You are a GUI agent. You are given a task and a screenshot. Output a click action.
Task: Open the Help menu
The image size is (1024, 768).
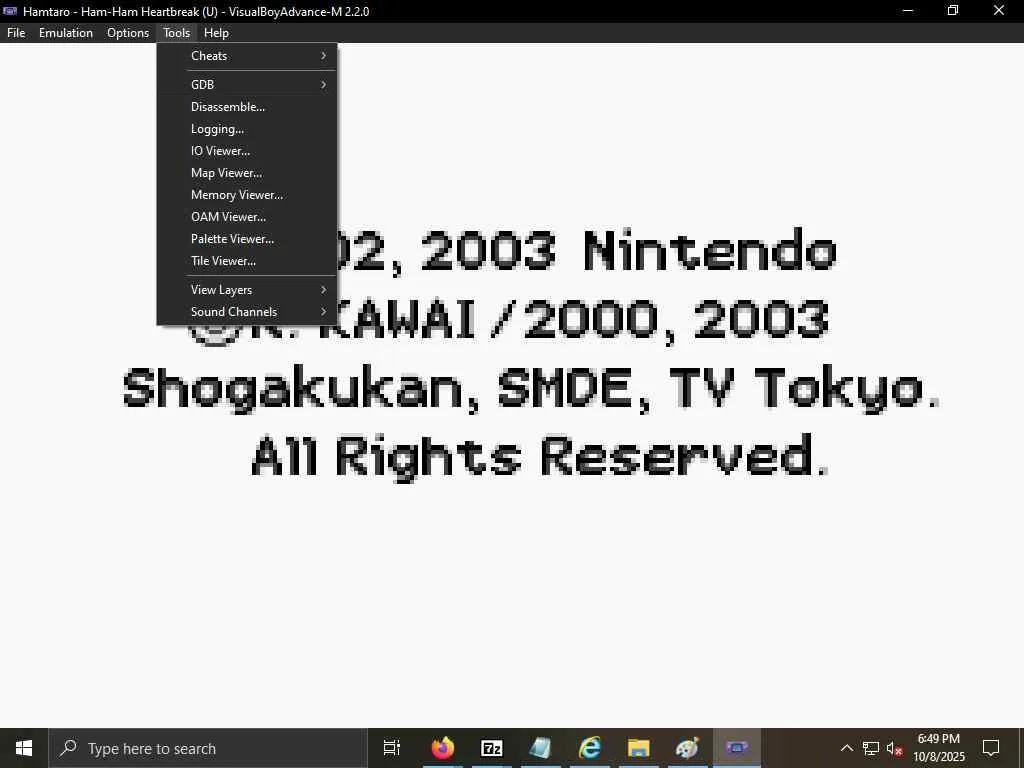[x=216, y=33]
